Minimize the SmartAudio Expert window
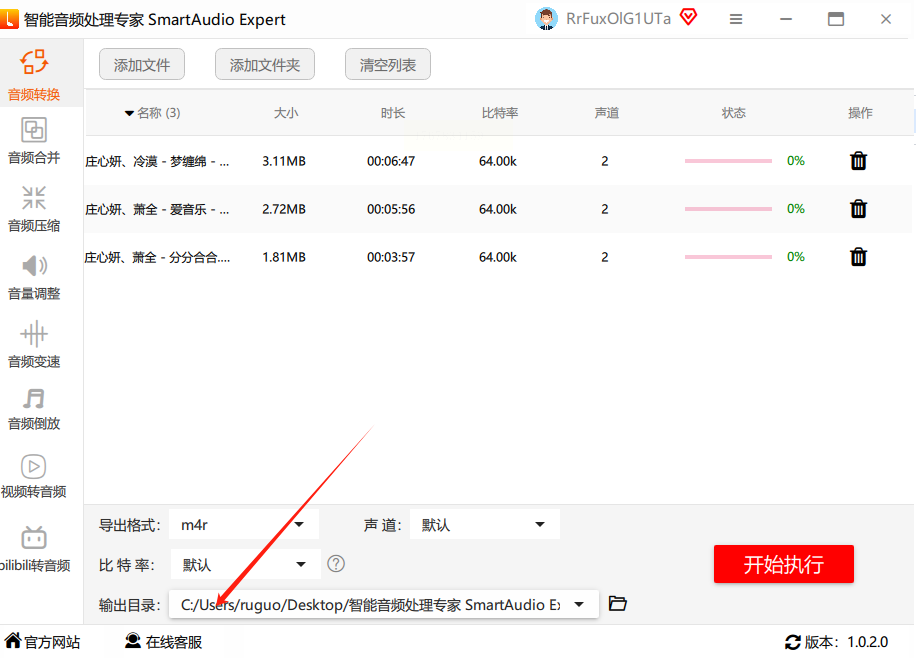916x658 pixels. pos(786,19)
